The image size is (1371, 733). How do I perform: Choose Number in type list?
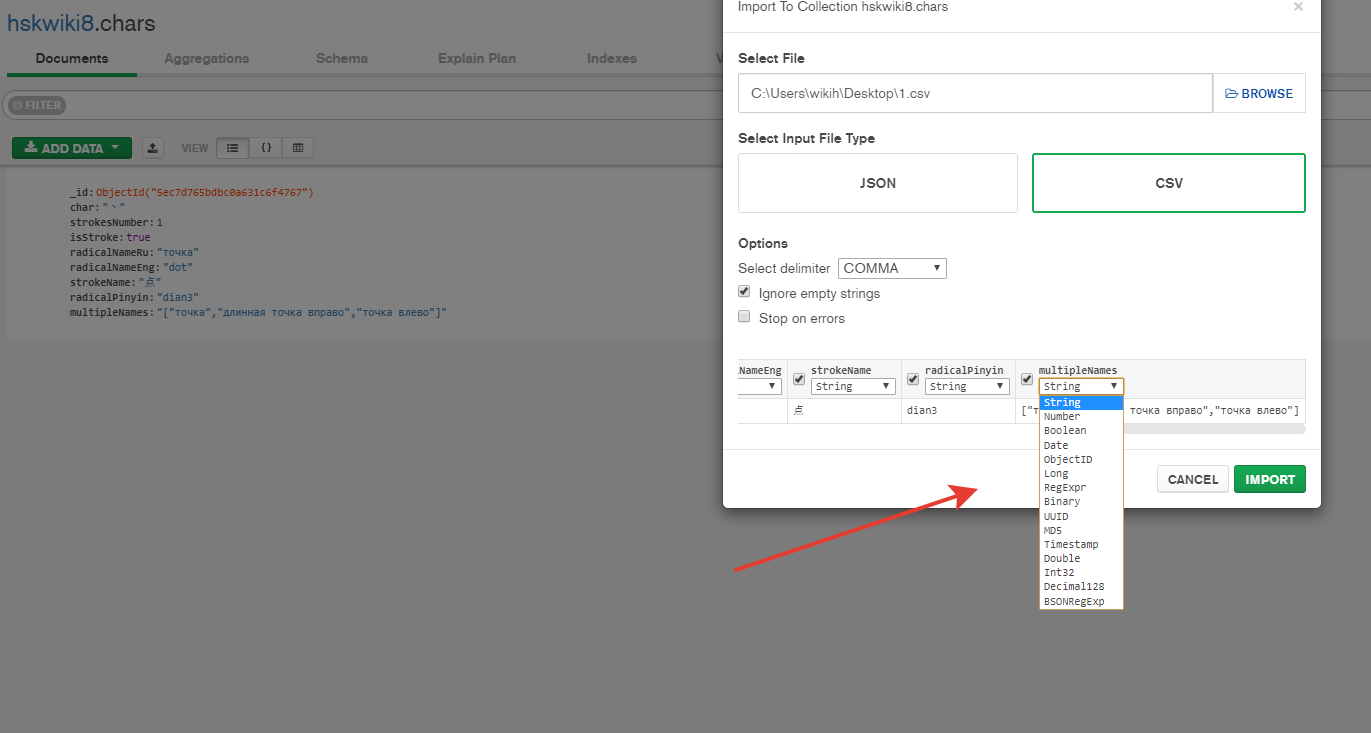click(1081, 416)
